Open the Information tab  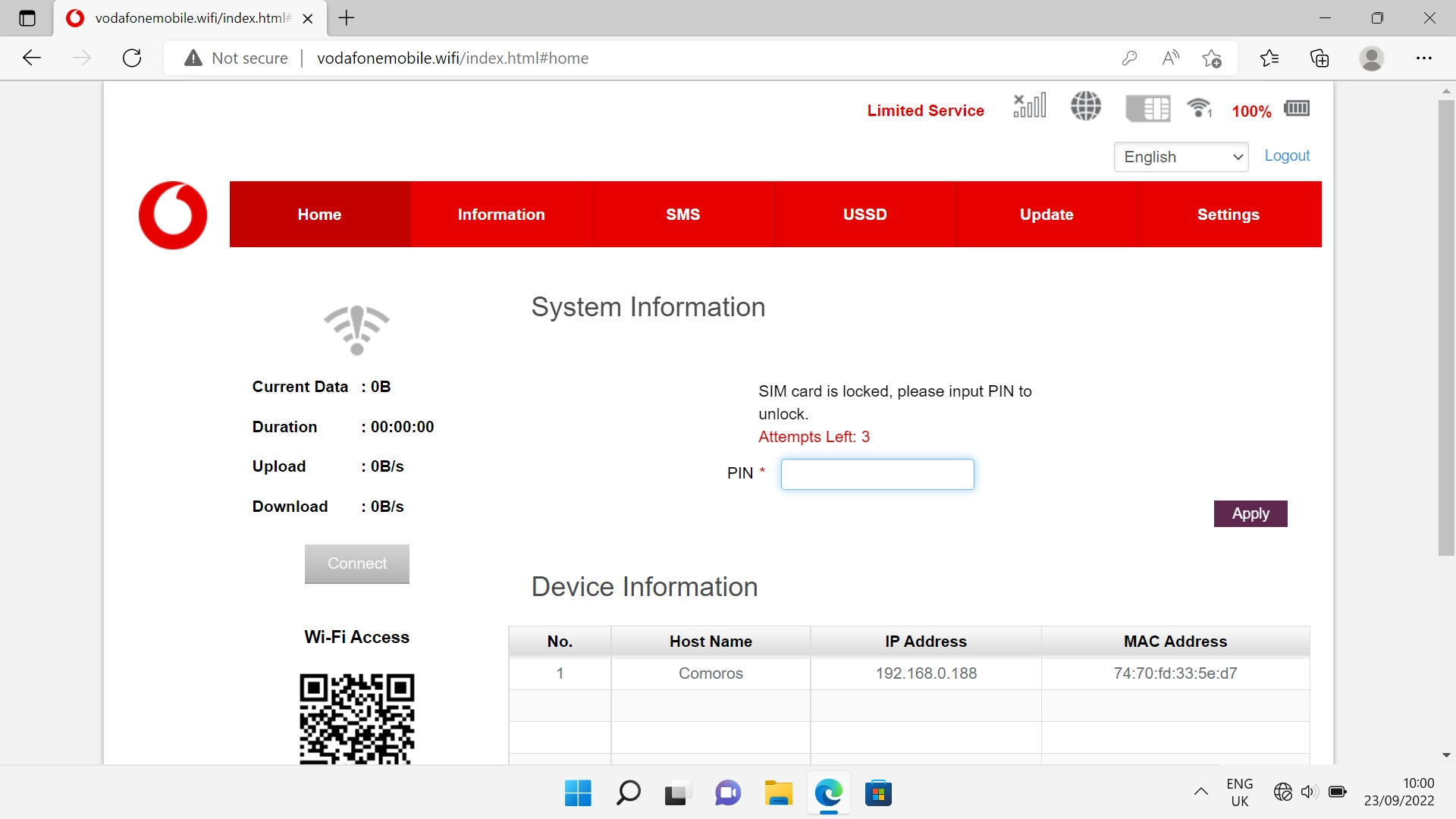tap(501, 215)
